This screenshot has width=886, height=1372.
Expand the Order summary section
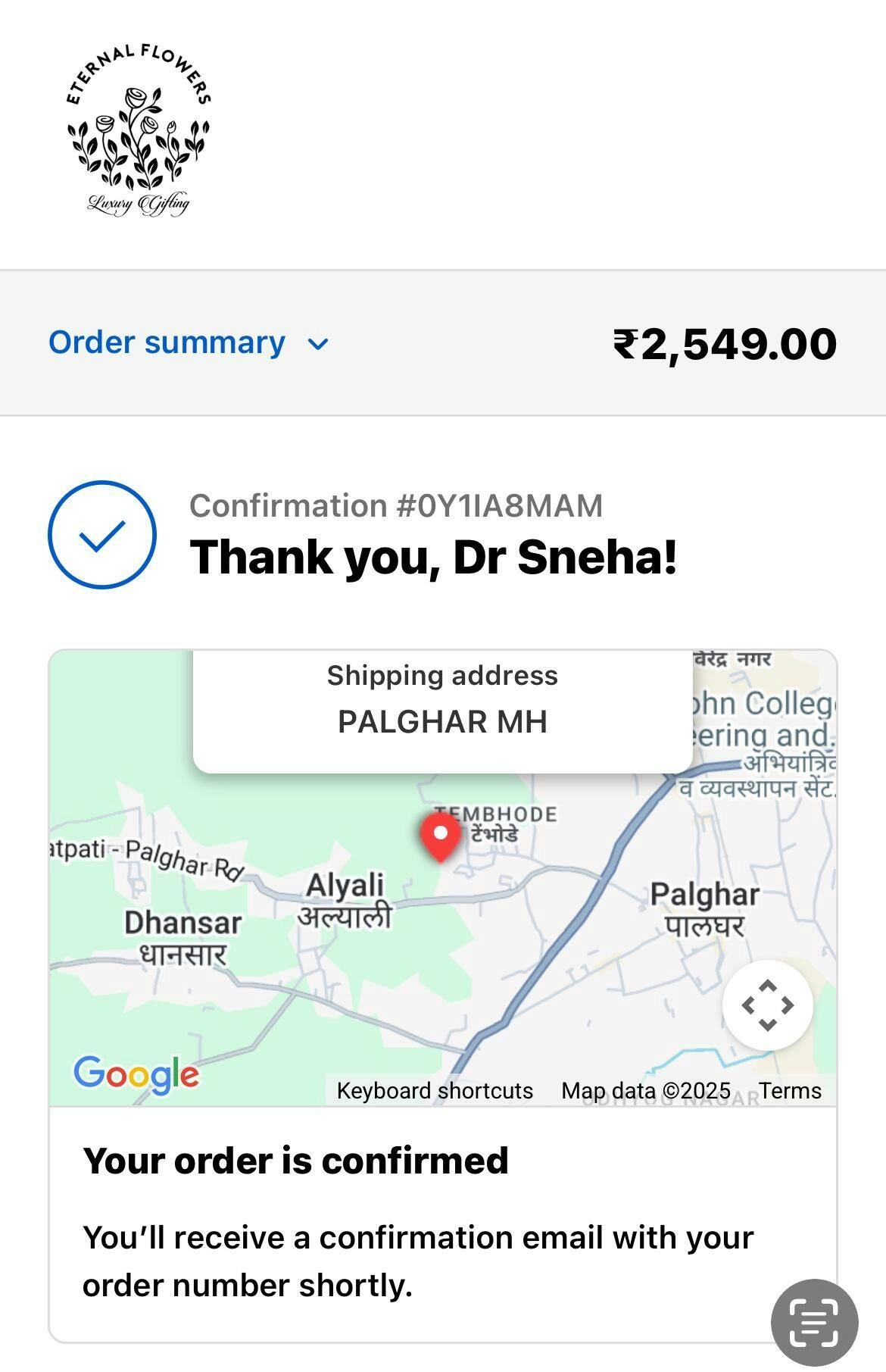click(x=167, y=343)
